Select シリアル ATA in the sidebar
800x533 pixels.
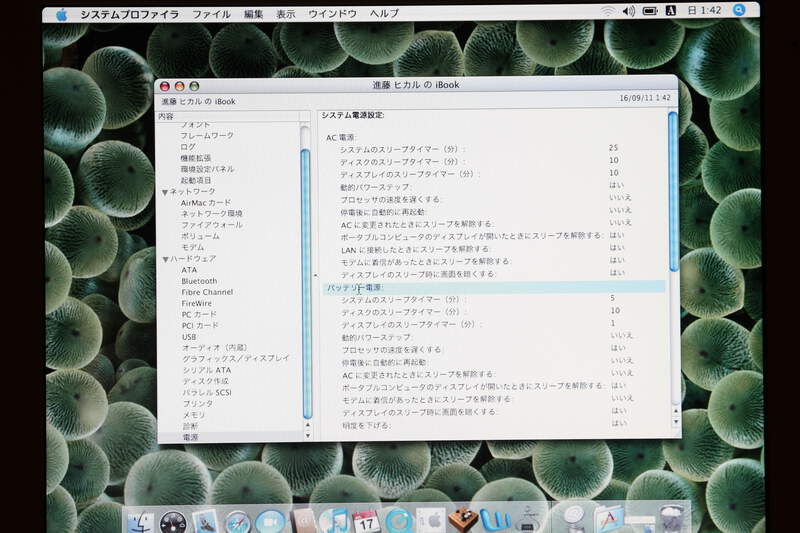[207, 370]
